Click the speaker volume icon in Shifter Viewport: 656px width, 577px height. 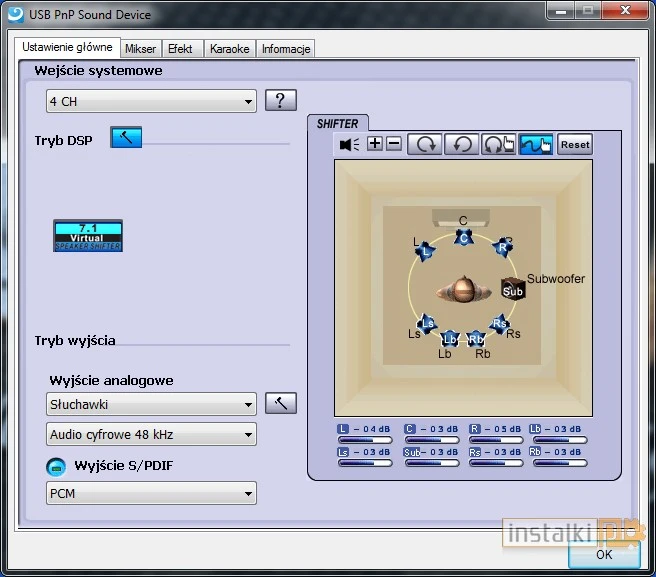pos(349,144)
